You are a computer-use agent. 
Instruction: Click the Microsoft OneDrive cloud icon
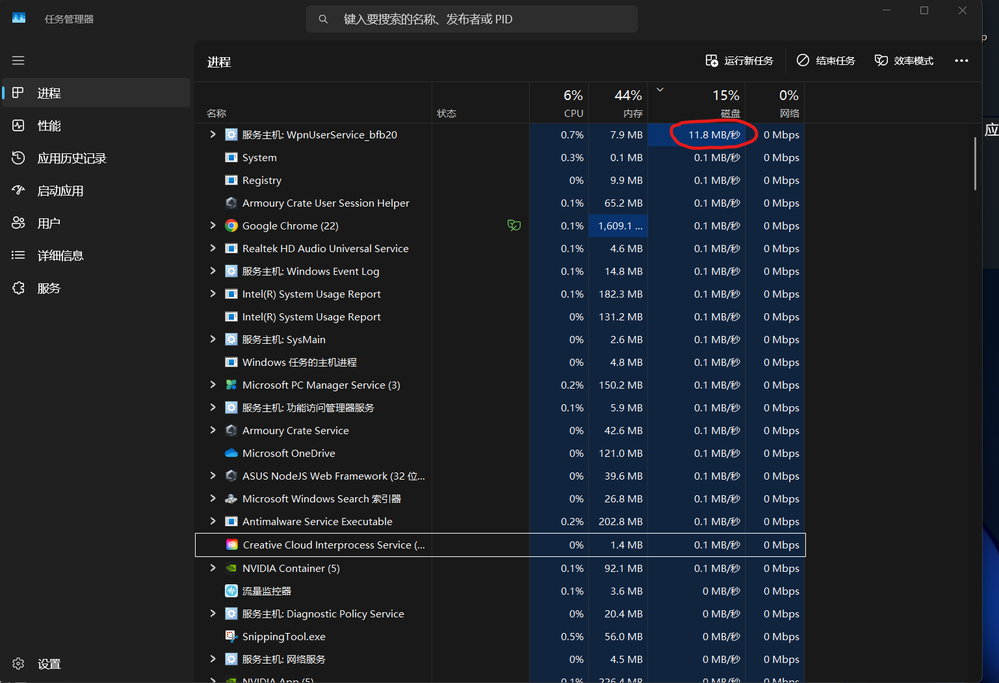[x=231, y=453]
